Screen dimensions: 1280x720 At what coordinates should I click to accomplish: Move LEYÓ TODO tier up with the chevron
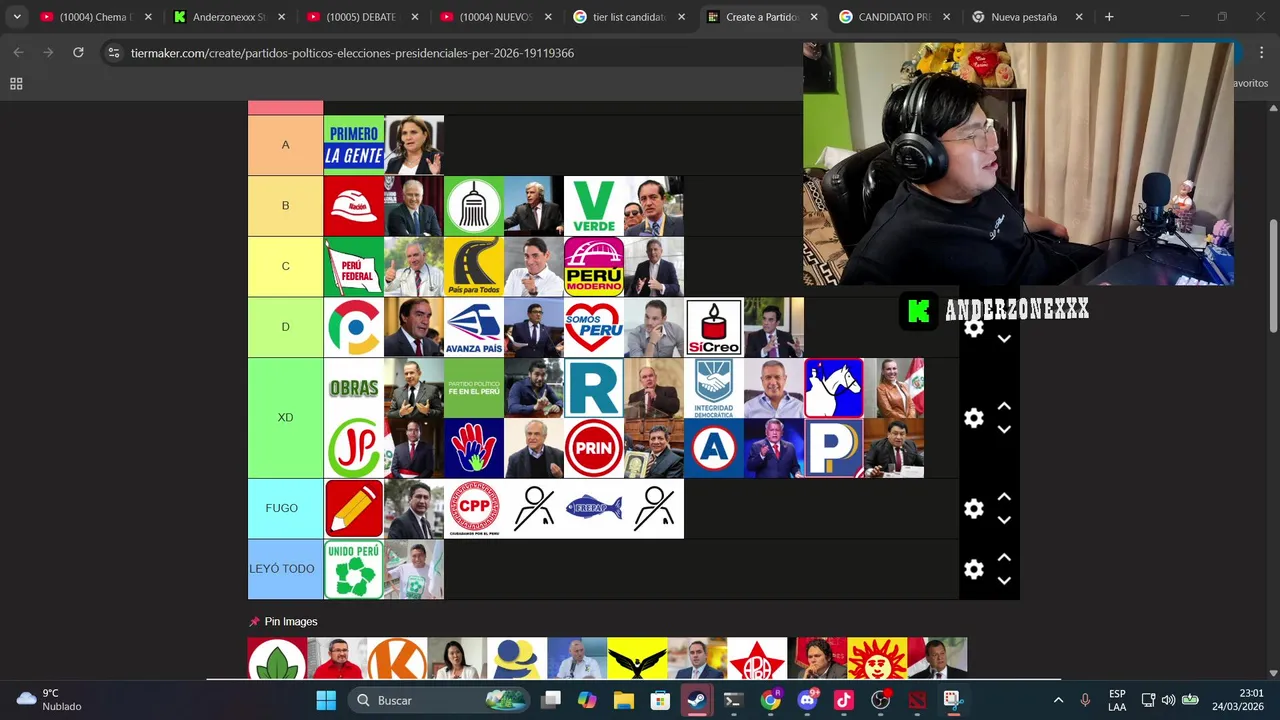coord(1004,557)
